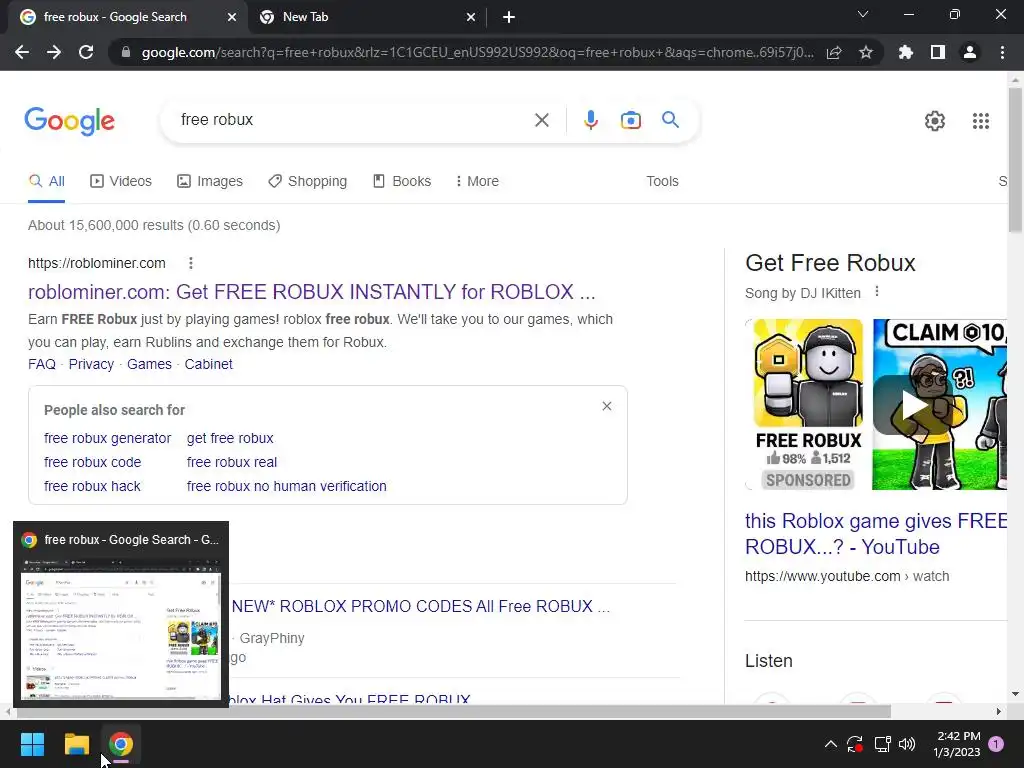Bookmark this page with the star icon
Screen dimensions: 1024x768
866,52
